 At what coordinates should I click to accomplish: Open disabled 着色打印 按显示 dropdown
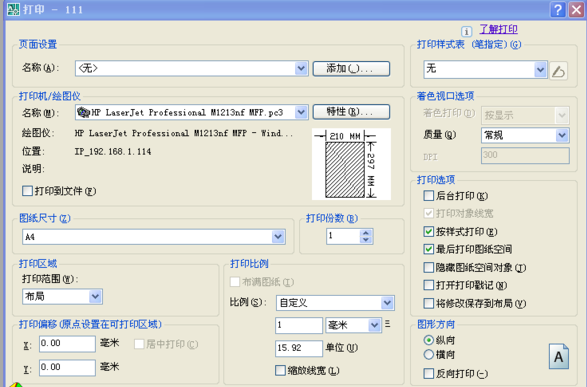click(x=562, y=115)
